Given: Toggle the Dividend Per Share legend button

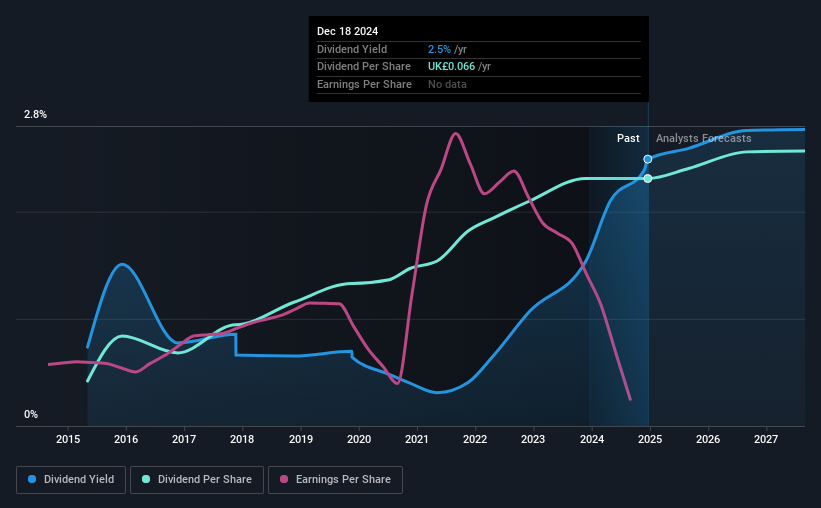Looking at the screenshot, I should (x=197, y=480).
